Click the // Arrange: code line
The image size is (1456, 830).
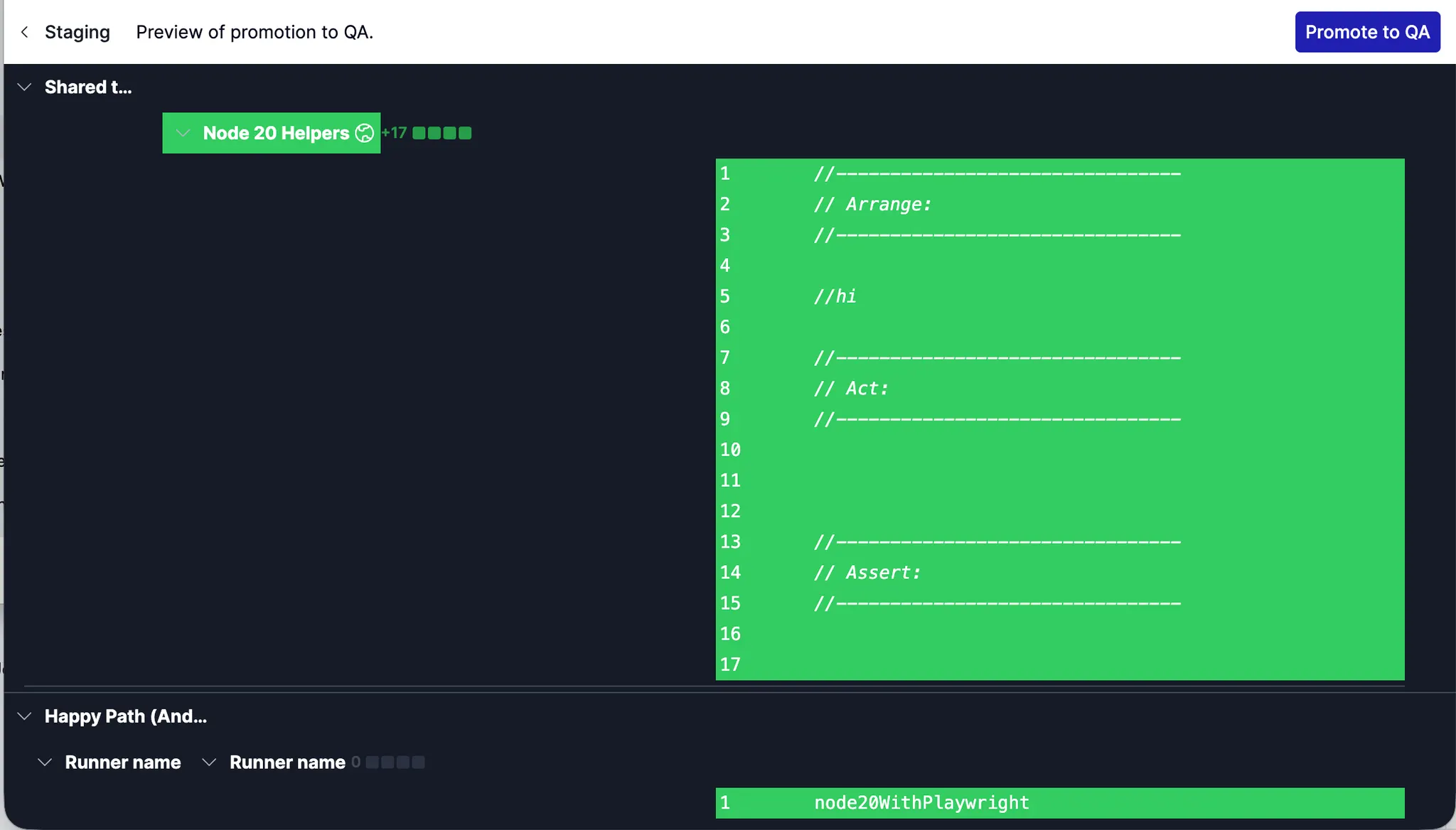point(872,205)
